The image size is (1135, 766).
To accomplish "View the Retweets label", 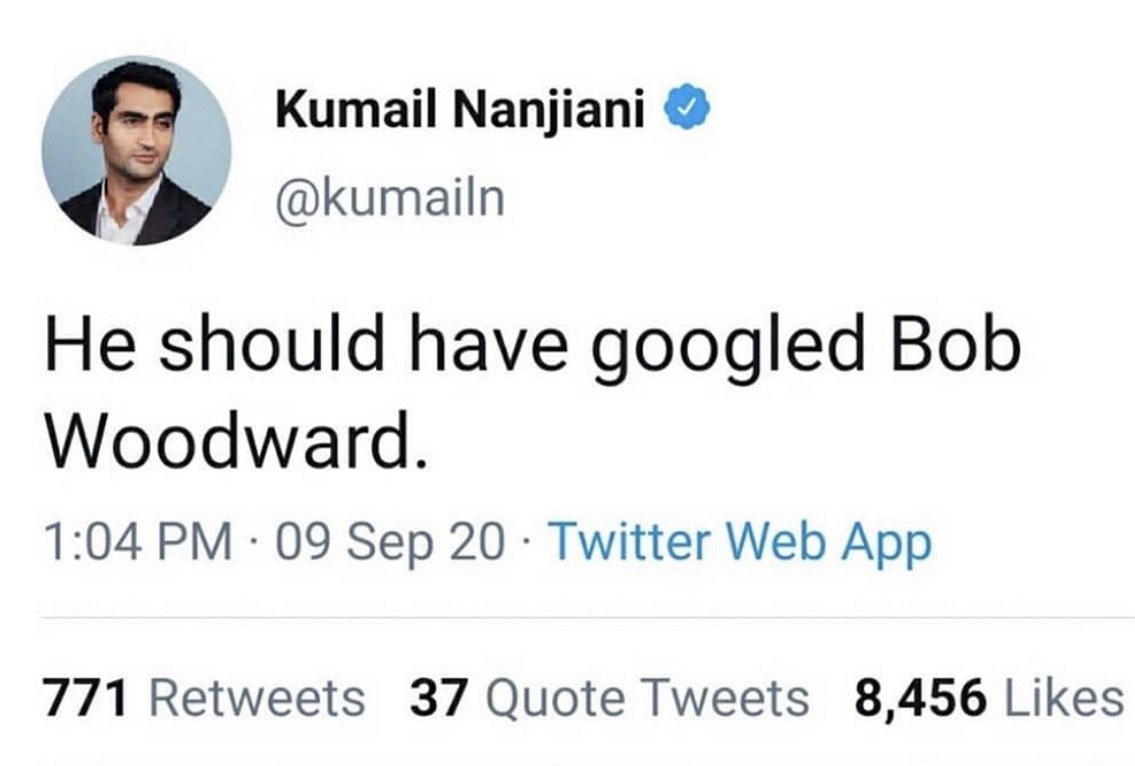I will point(258,697).
